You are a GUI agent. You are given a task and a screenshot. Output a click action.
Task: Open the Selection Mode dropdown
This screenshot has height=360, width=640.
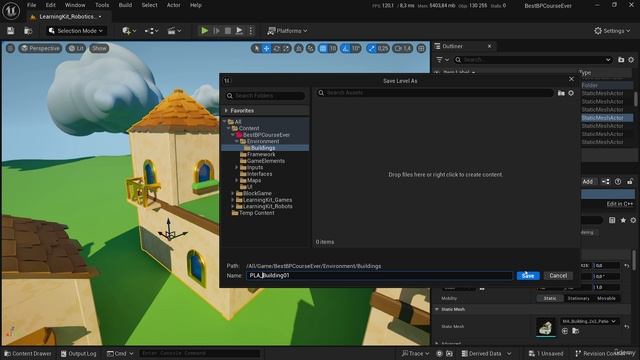pos(76,31)
